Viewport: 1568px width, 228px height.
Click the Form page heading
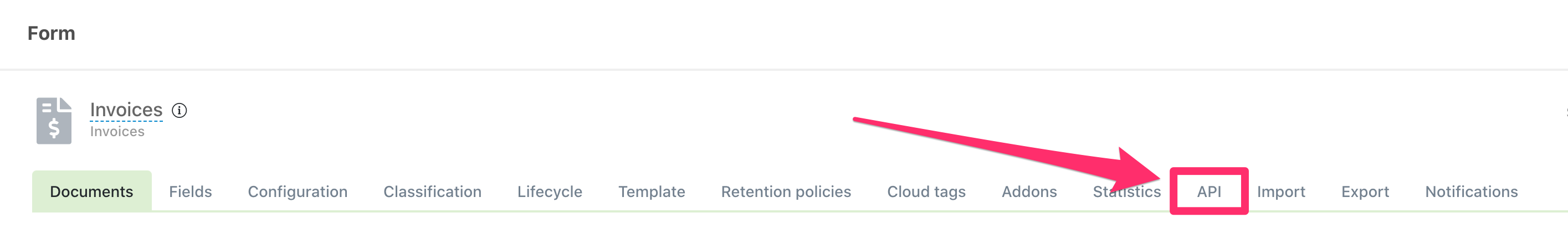point(51,33)
